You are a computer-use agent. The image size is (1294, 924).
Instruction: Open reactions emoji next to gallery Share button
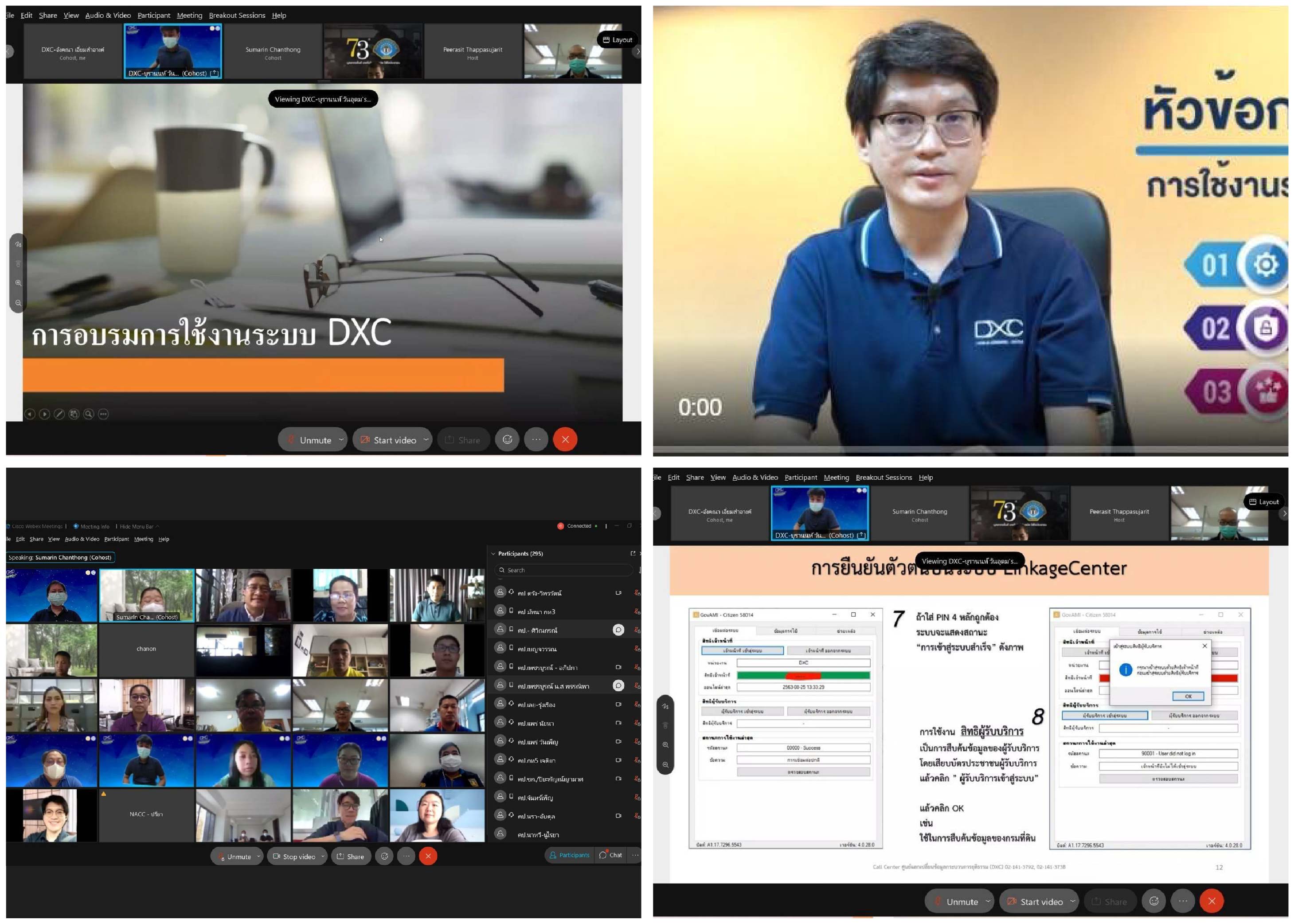tap(384, 856)
